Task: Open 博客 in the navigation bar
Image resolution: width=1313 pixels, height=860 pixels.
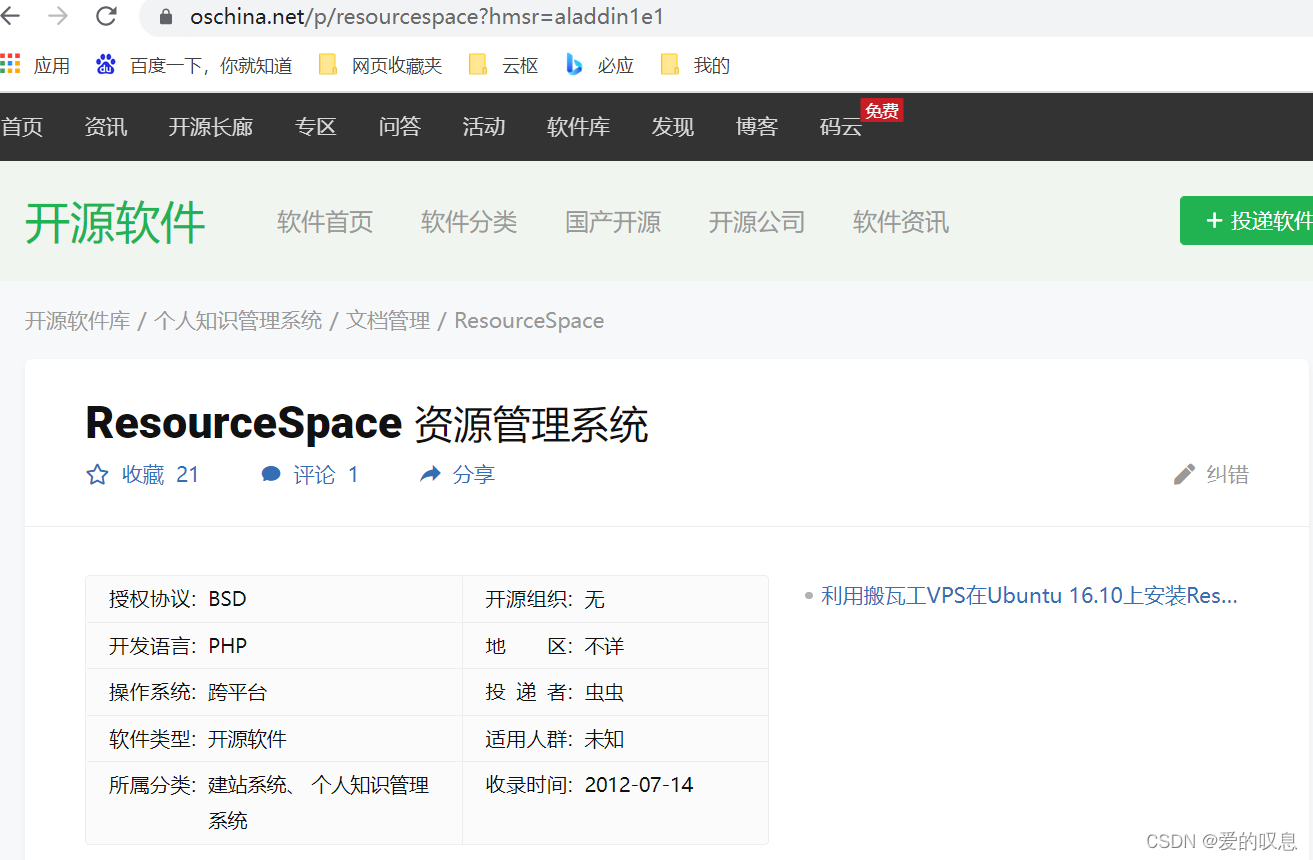Action: [x=757, y=127]
